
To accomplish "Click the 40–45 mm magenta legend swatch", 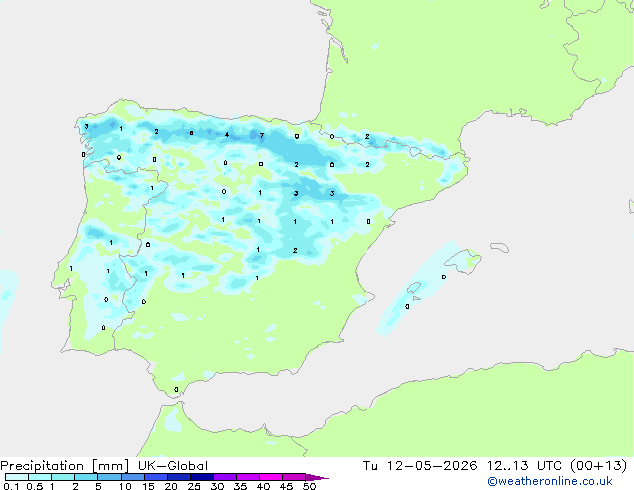I will click(271, 477).
